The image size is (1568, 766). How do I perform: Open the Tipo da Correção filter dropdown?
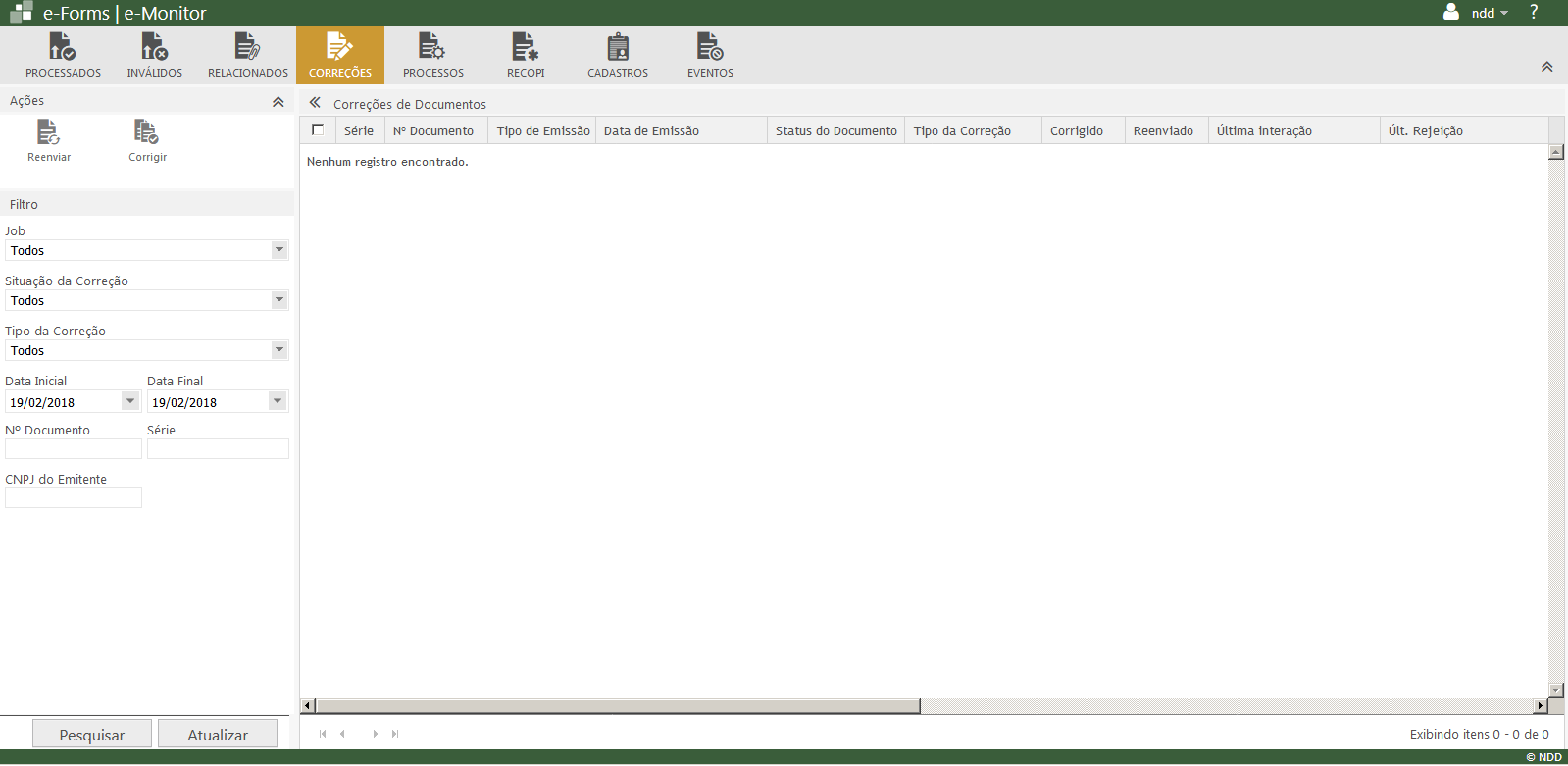click(279, 350)
